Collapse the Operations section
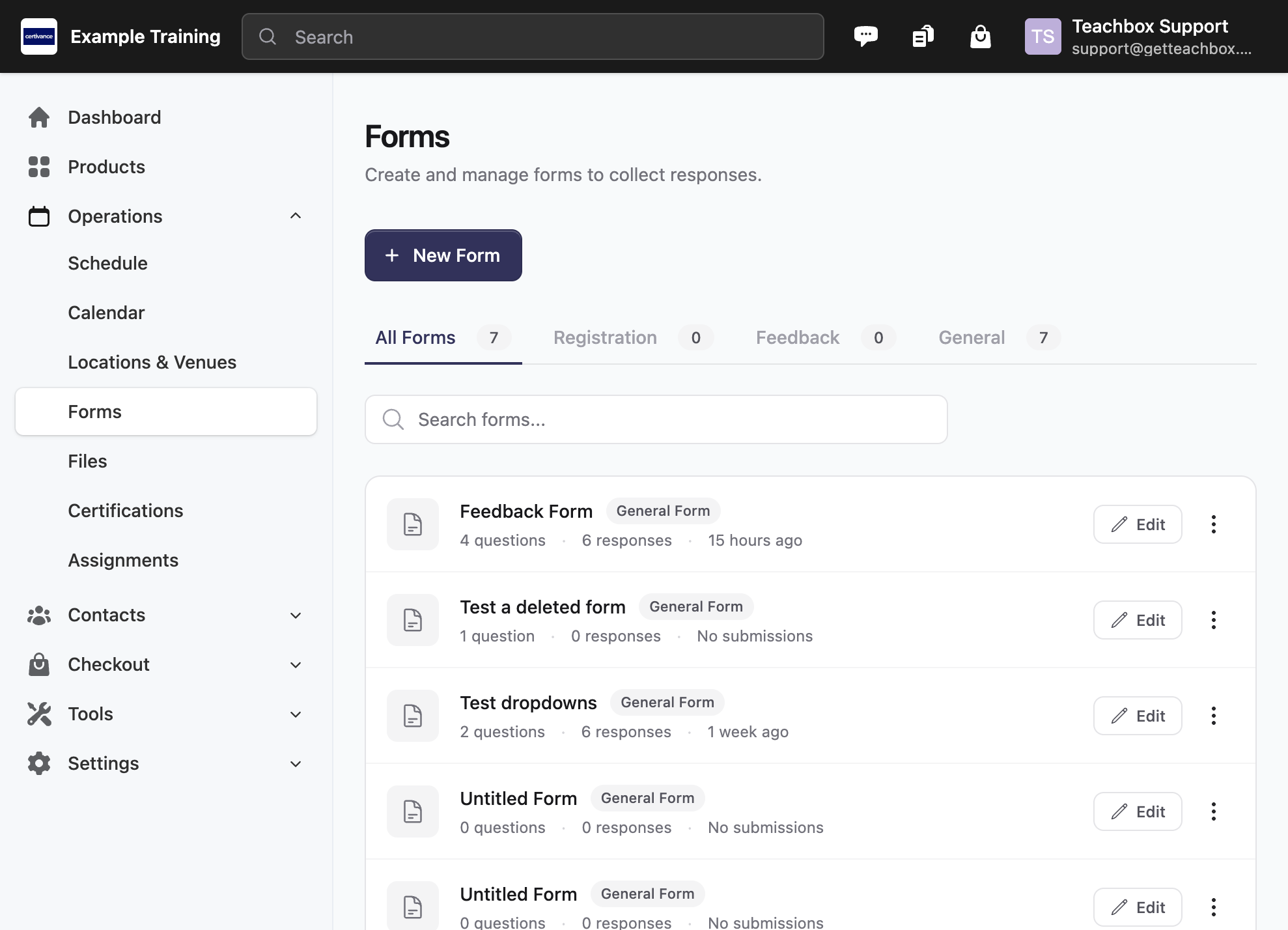The width and height of the screenshot is (1288, 930). pos(296,216)
